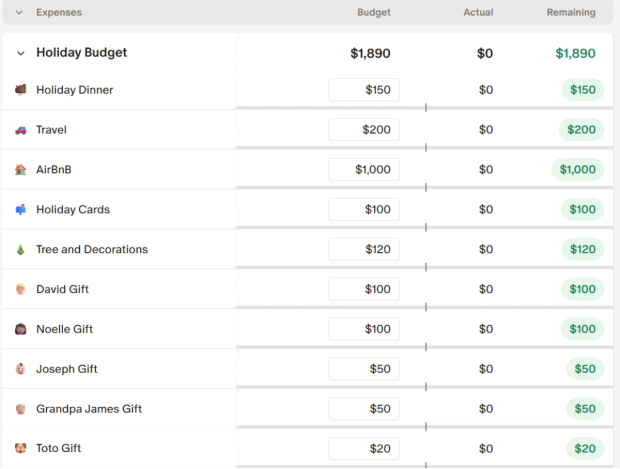Click the Remaining column header
Screen dimensions: 620x469
(570, 13)
